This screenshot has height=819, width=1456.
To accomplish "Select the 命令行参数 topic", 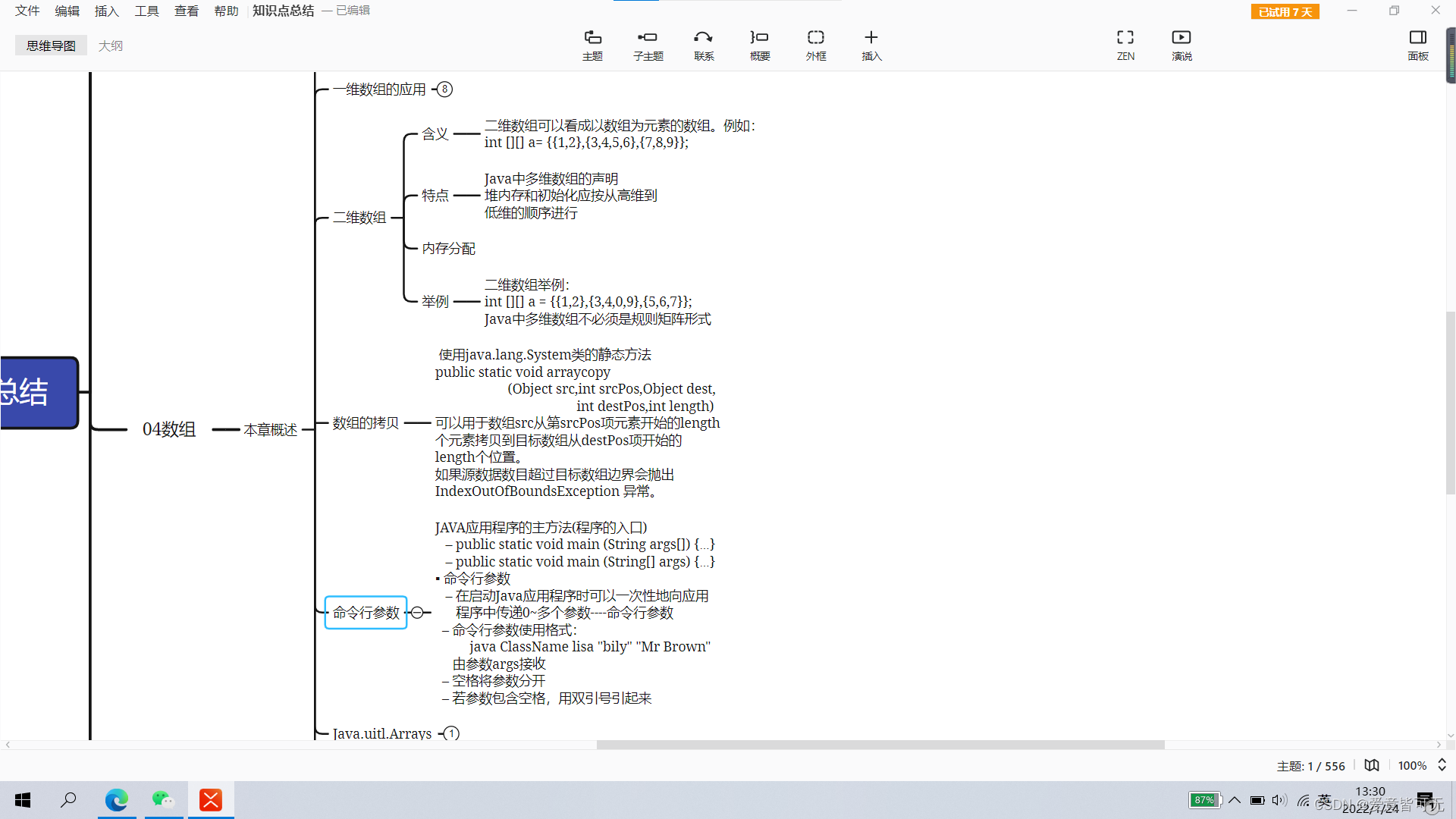I will click(366, 613).
